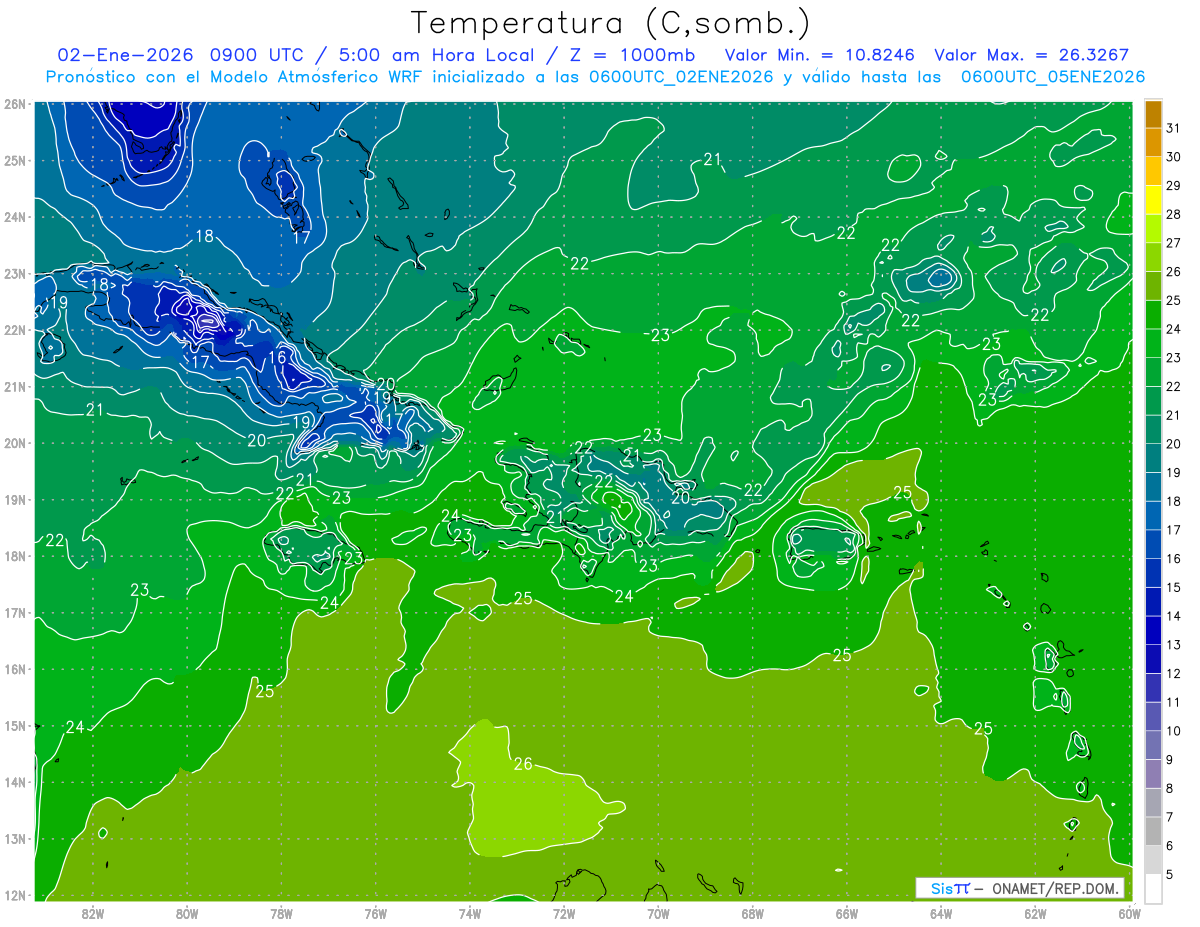The width and height of the screenshot is (1200, 927).
Task: Click the initialization stamp "0600UTC_02ENE2026"
Action: click(676, 76)
